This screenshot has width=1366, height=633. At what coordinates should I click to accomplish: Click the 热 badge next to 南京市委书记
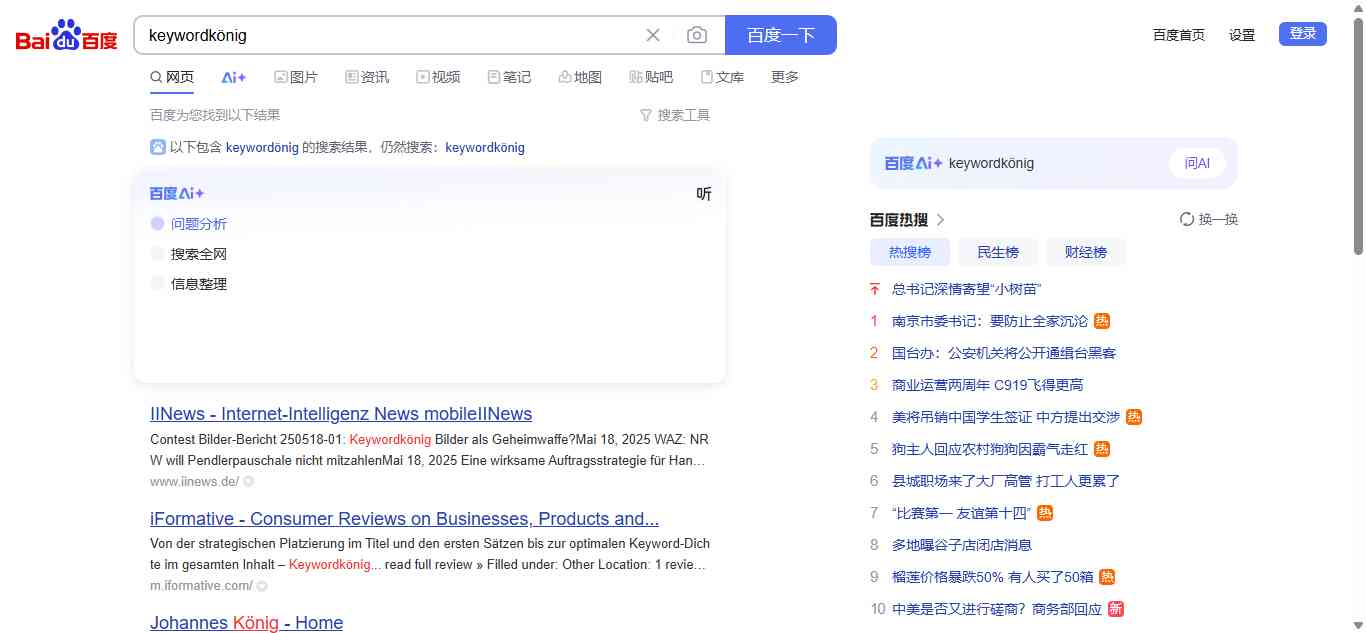pos(1101,321)
